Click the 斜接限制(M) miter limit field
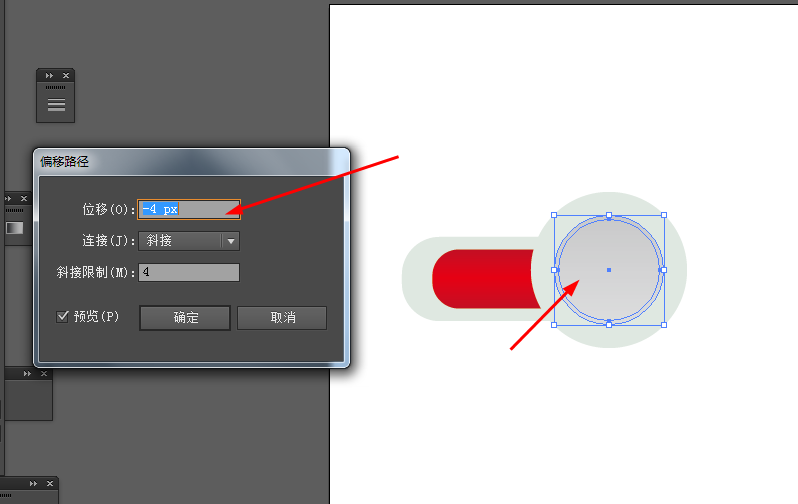 pos(189,272)
